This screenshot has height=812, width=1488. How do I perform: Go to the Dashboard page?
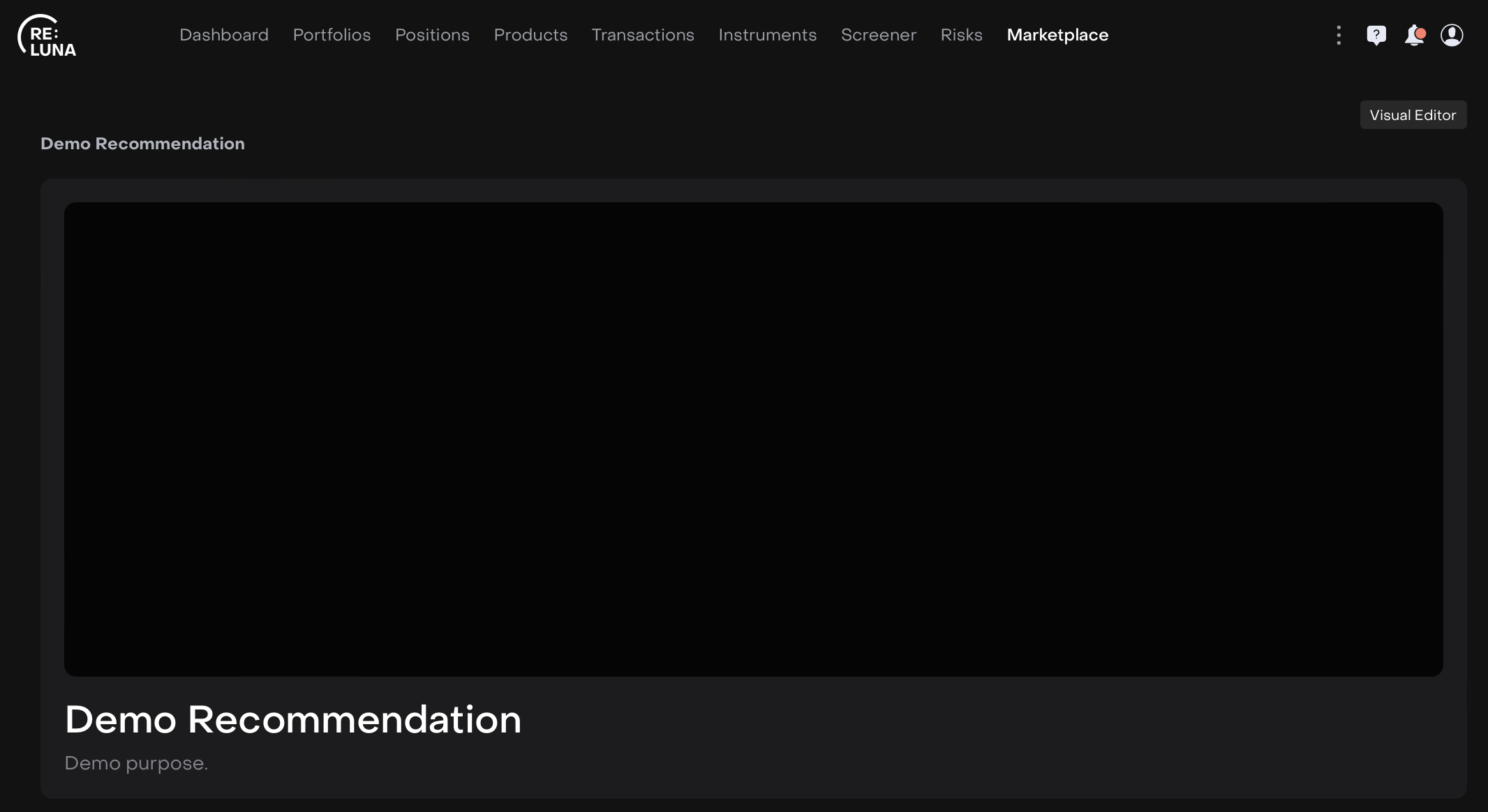pos(223,35)
